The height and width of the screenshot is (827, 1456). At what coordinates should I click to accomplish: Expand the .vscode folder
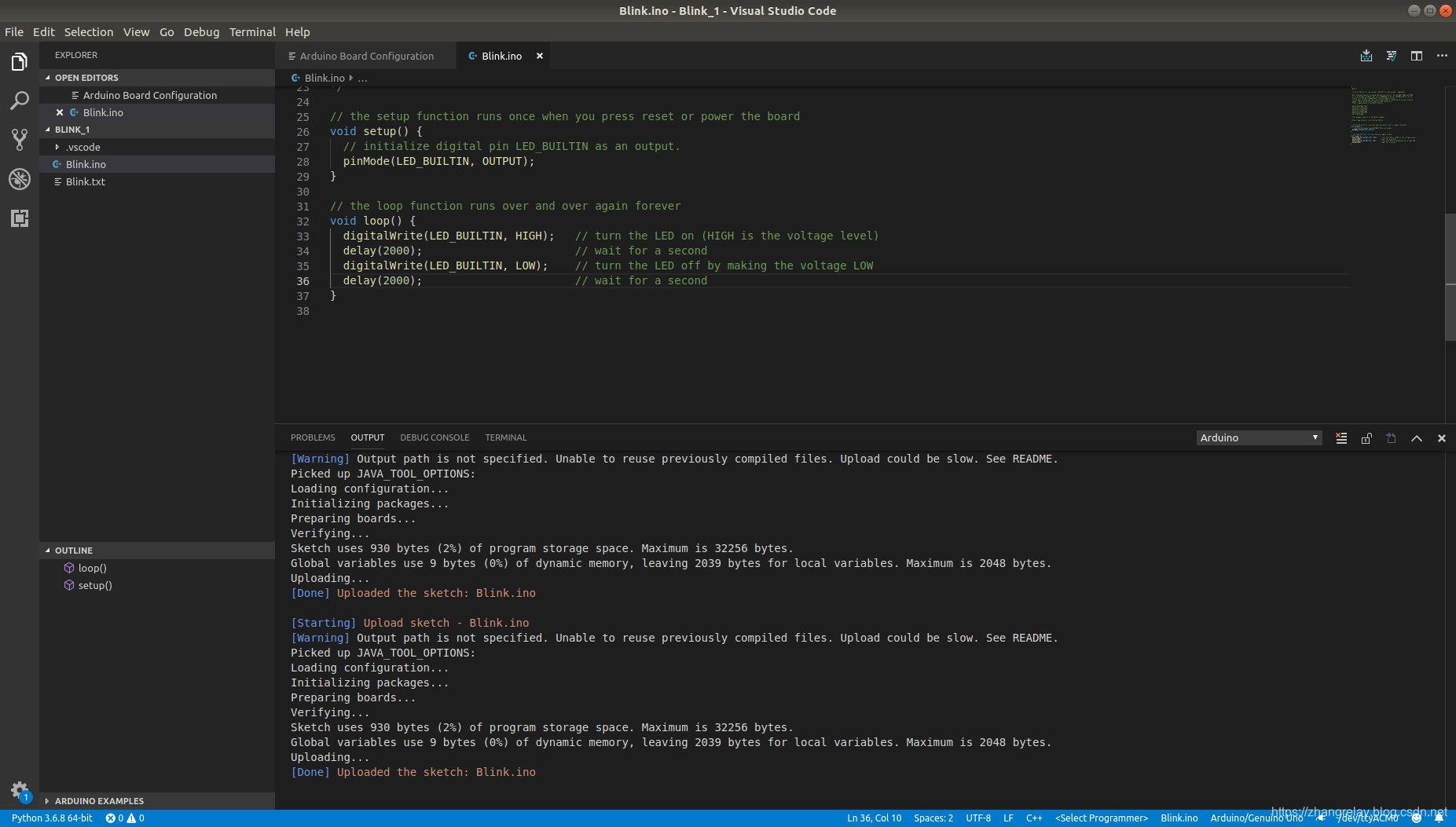[x=157, y=147]
